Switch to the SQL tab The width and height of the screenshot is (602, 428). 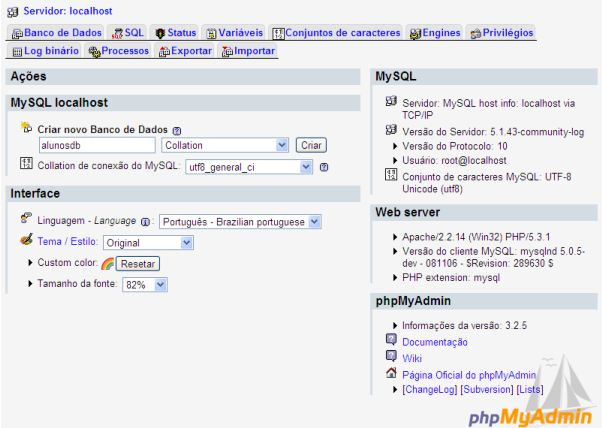click(x=128, y=33)
